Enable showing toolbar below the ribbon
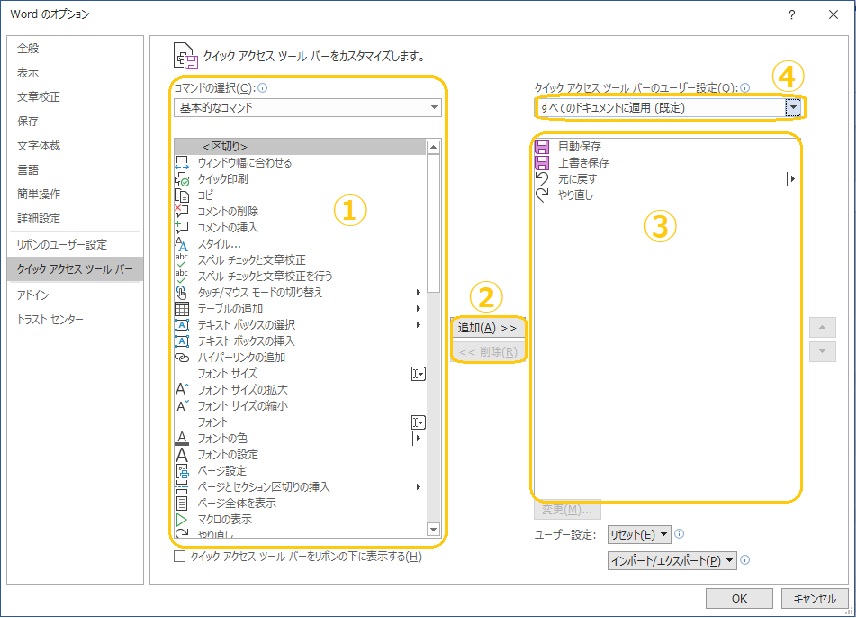856x618 pixels. [180, 557]
